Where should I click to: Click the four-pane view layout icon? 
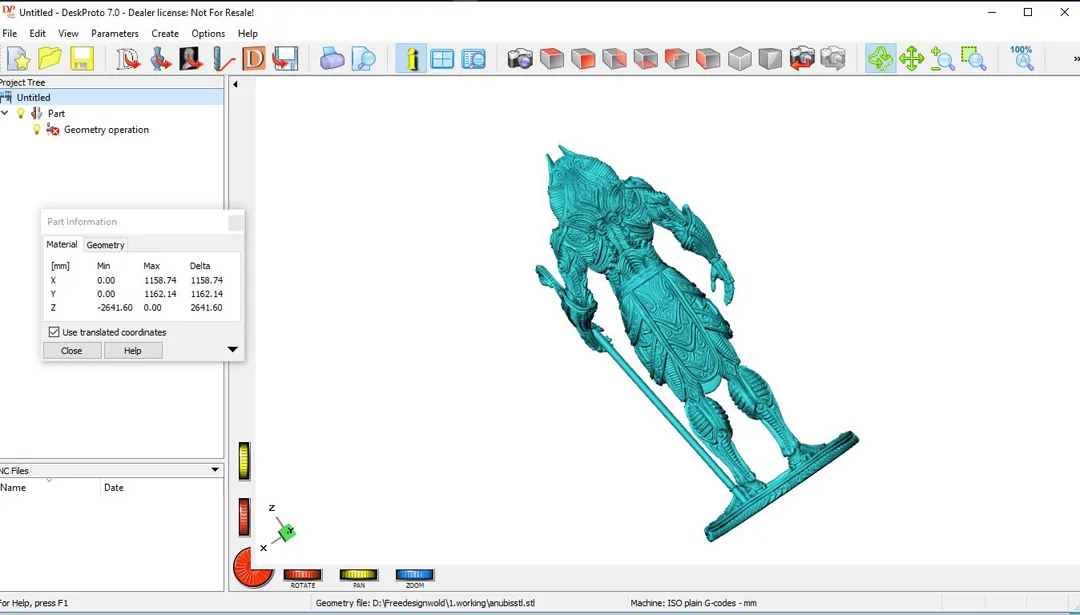coord(442,59)
